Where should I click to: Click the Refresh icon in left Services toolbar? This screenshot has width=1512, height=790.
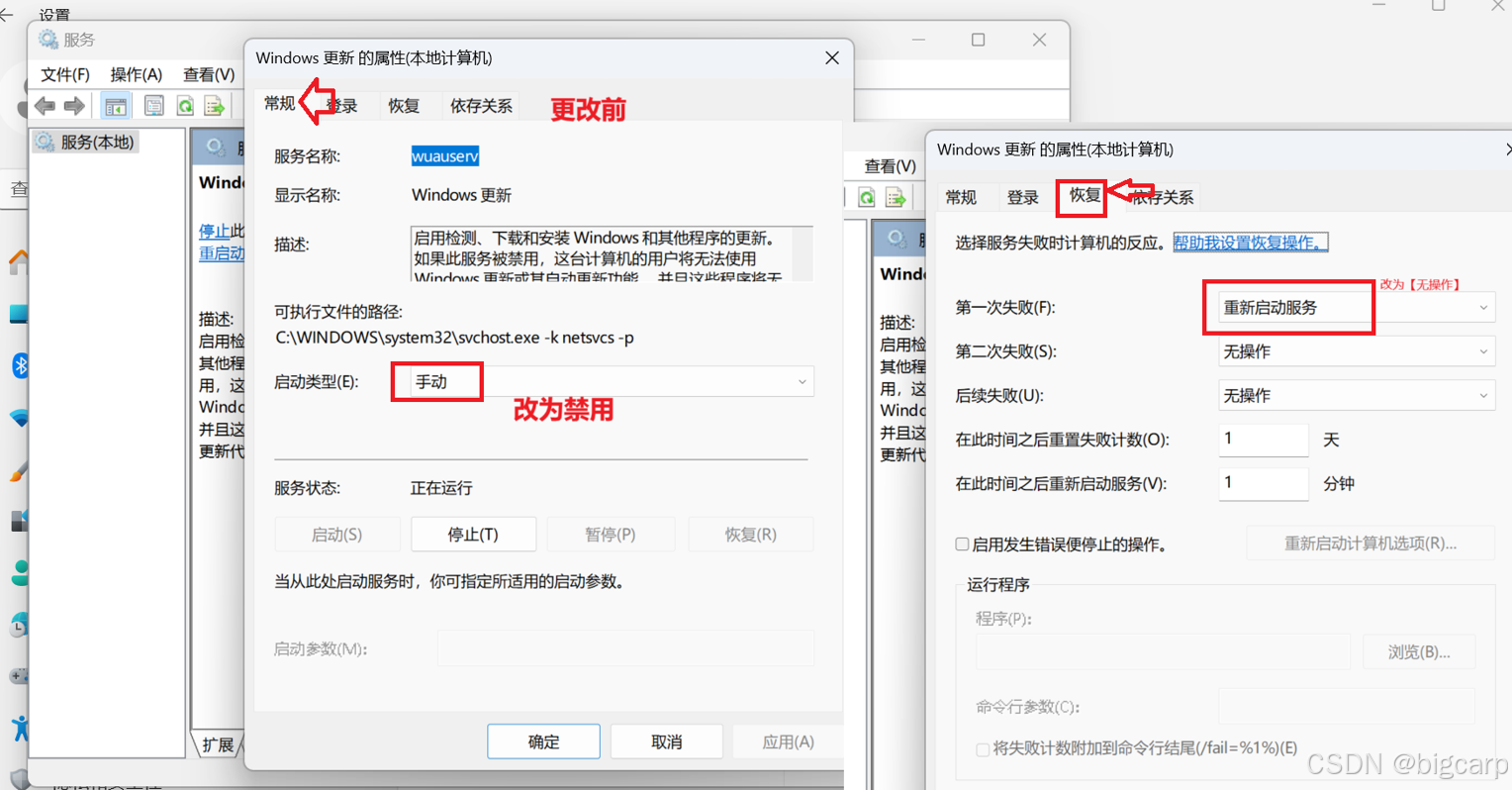(x=185, y=106)
